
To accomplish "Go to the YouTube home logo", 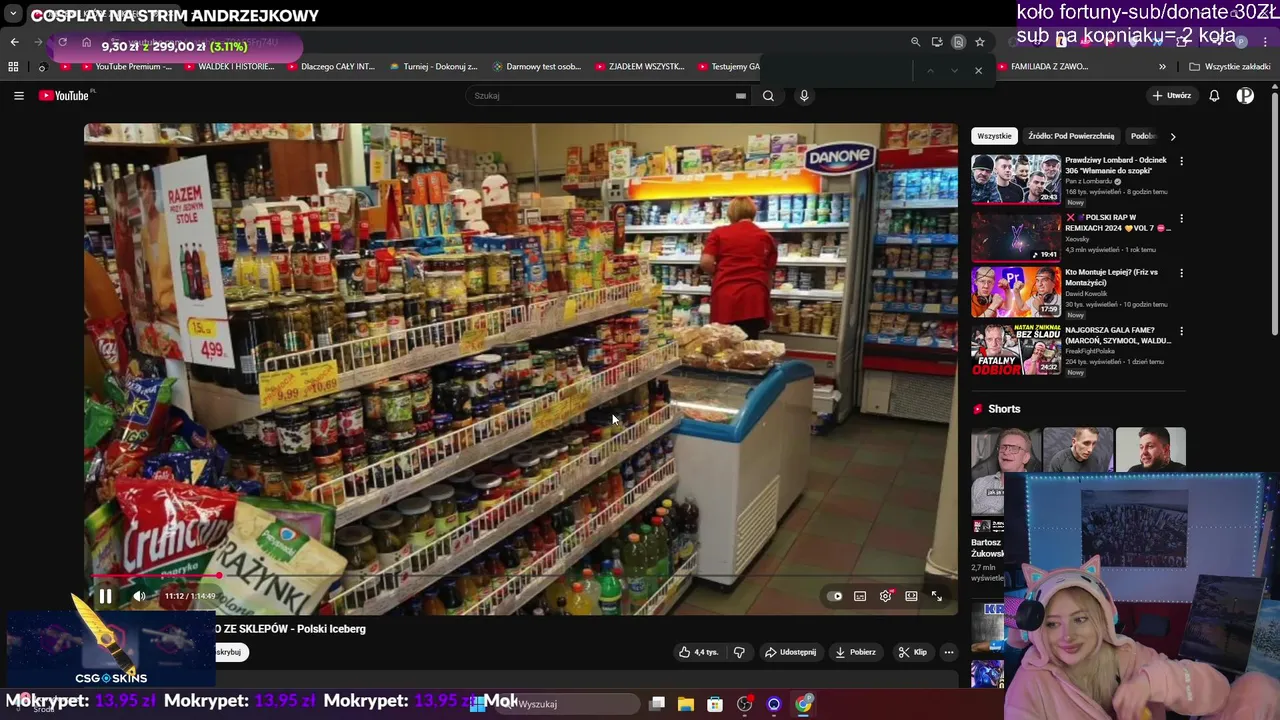I will click(66, 96).
